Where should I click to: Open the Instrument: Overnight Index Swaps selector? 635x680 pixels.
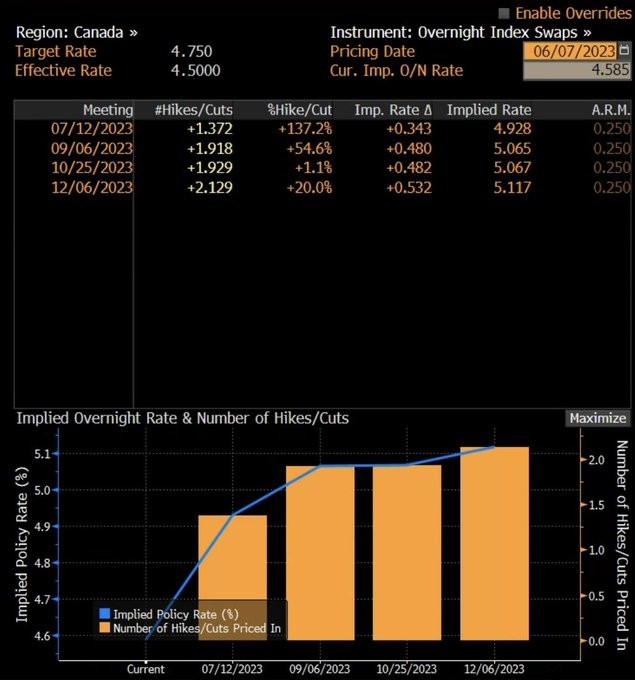461,33
